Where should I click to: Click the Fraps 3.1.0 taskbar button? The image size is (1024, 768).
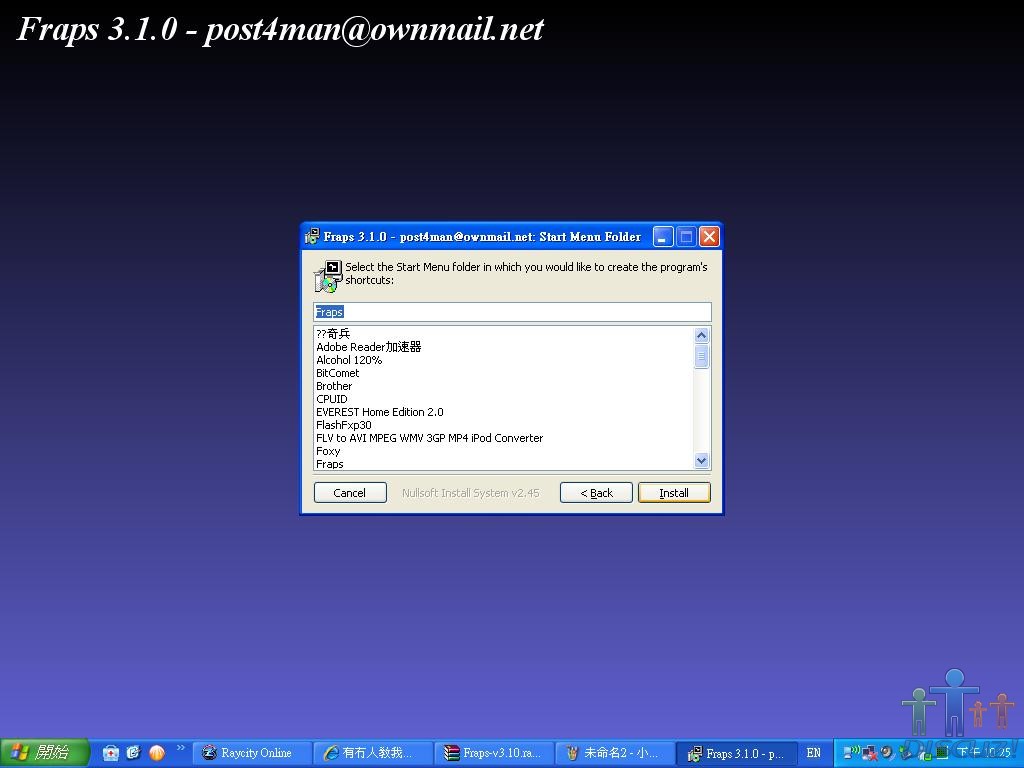tap(737, 753)
